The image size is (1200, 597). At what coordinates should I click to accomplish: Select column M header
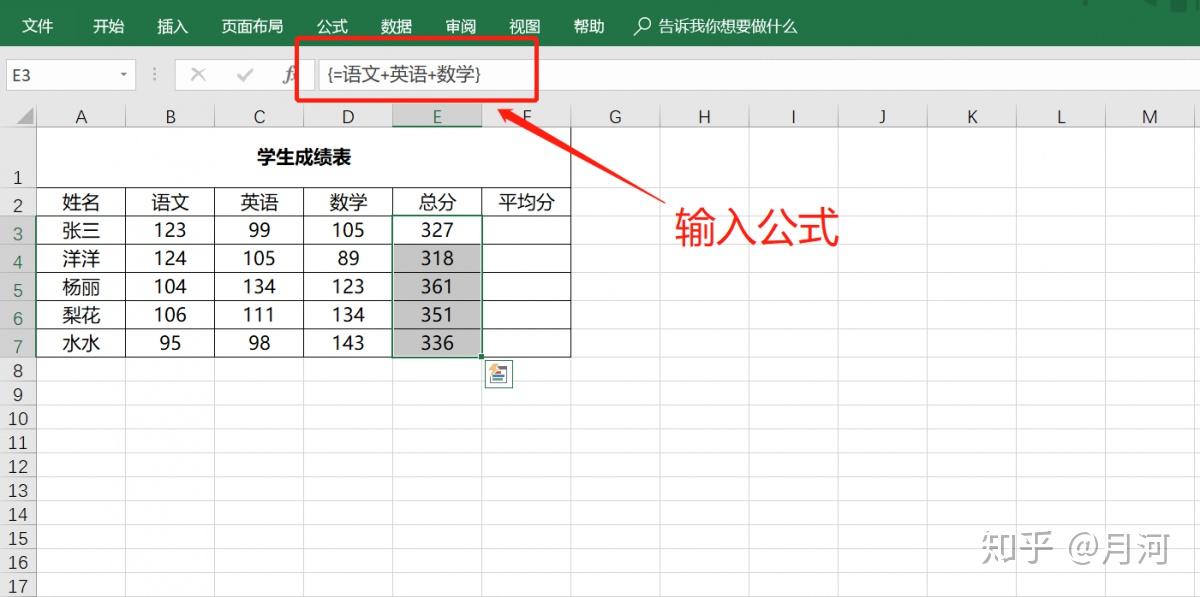[1150, 117]
